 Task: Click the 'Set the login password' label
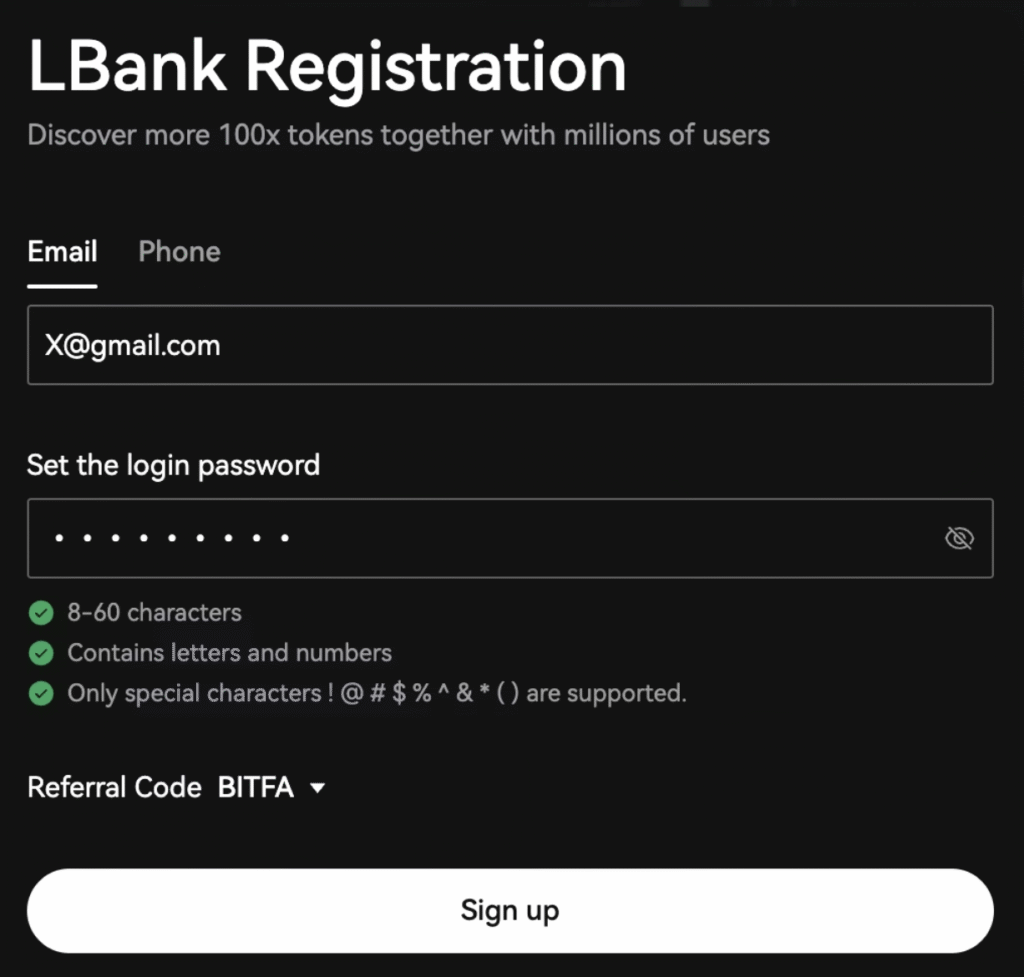point(173,465)
